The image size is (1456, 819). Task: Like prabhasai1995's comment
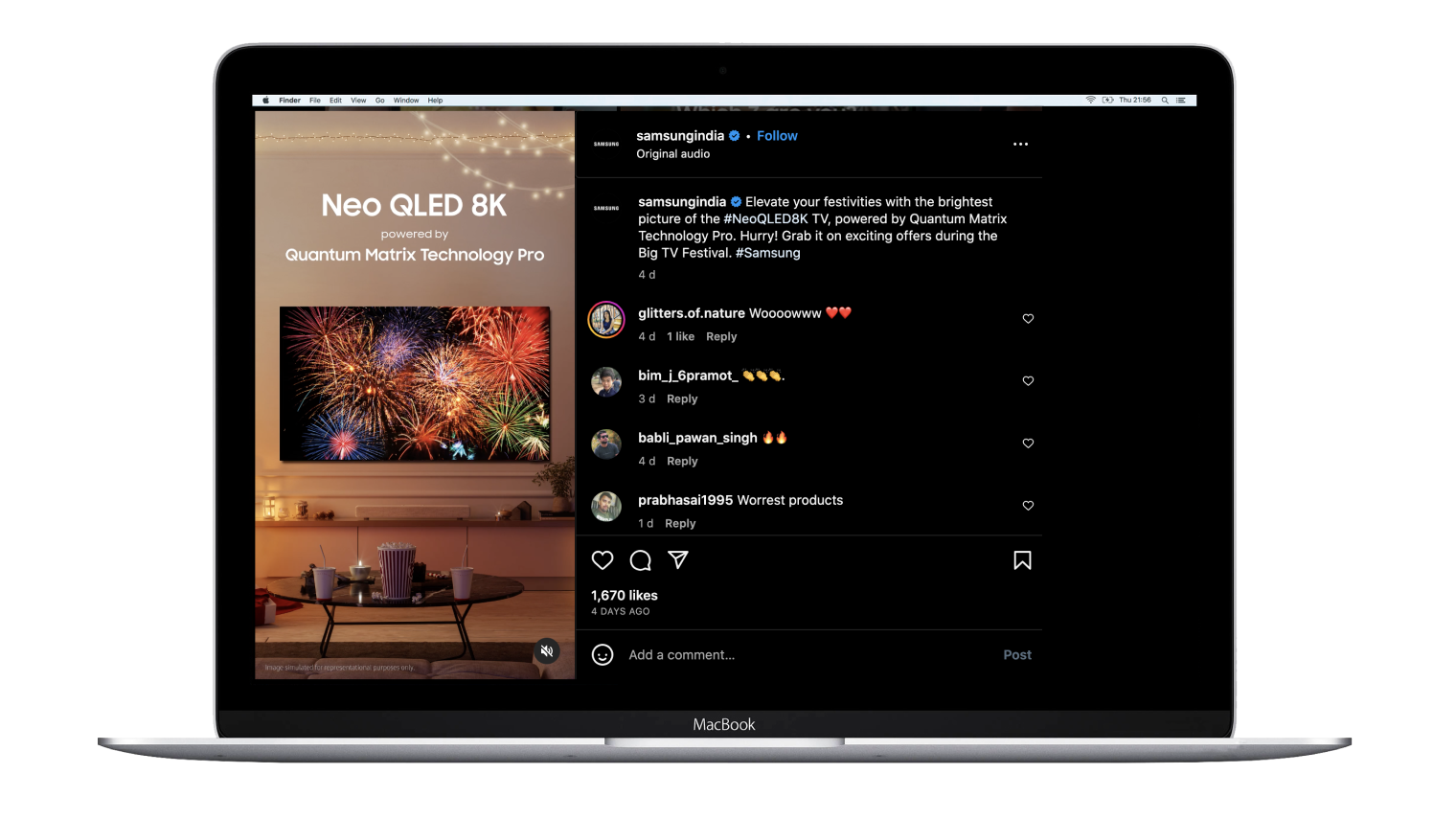point(1028,506)
